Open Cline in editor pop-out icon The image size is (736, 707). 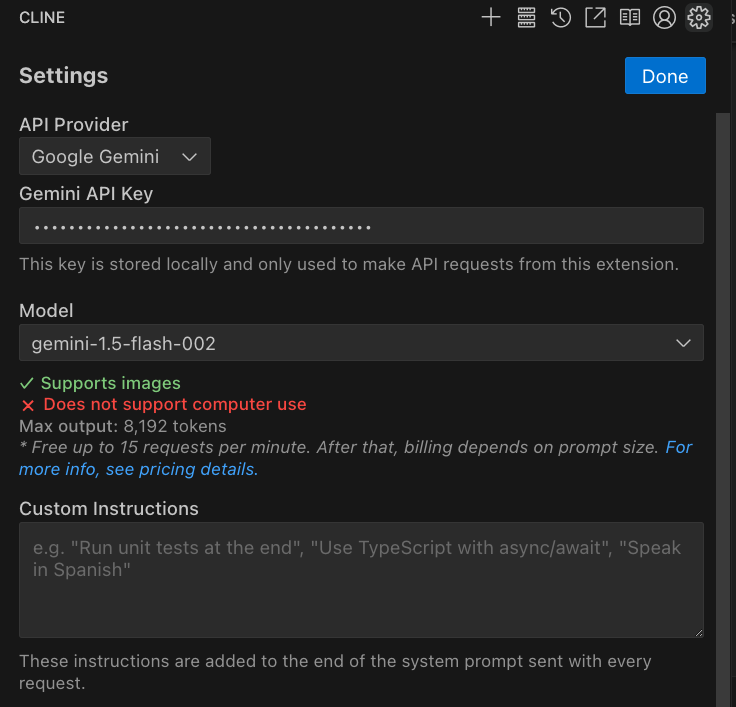point(595,17)
